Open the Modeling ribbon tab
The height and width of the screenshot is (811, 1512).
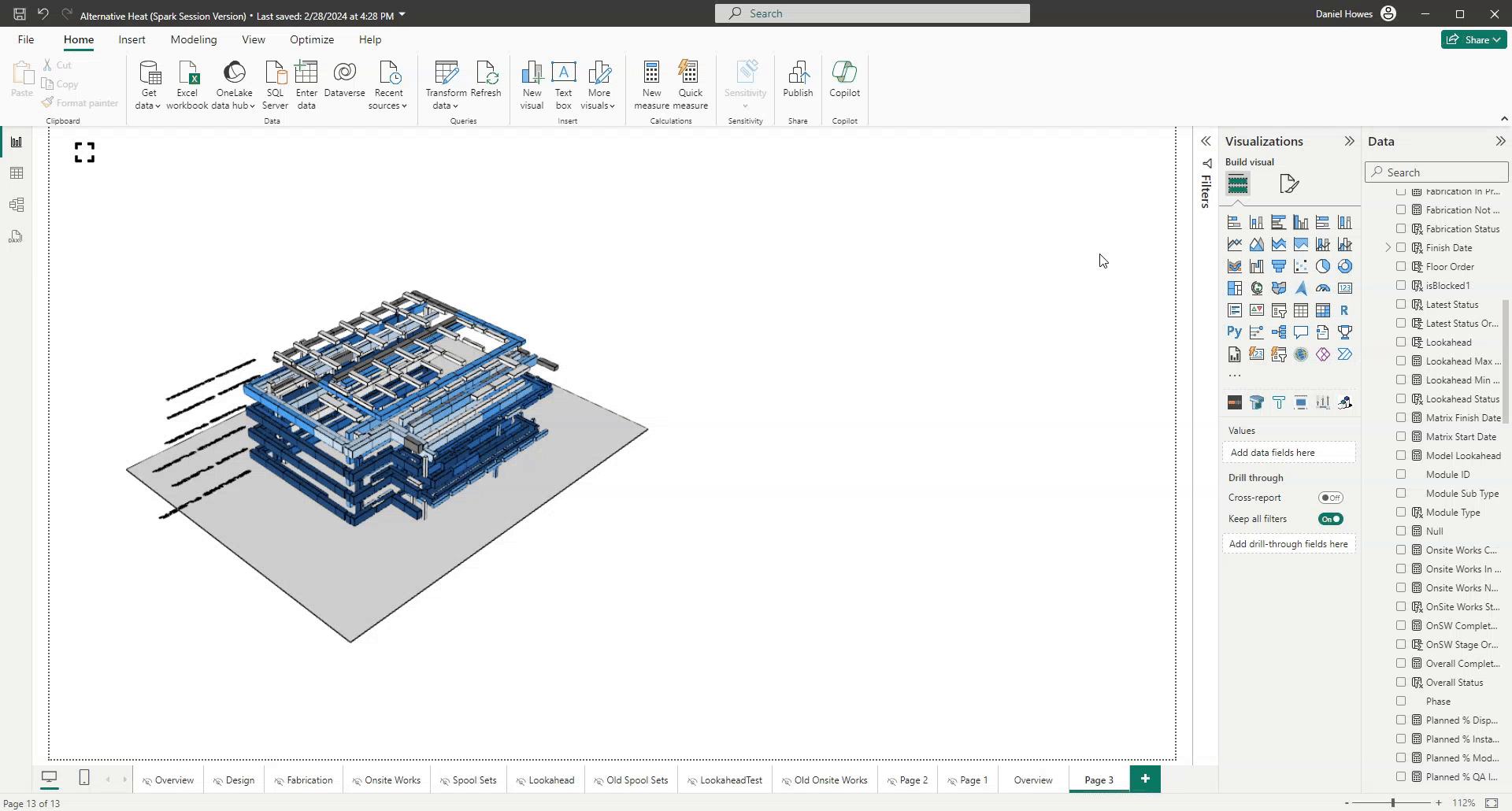pos(194,39)
